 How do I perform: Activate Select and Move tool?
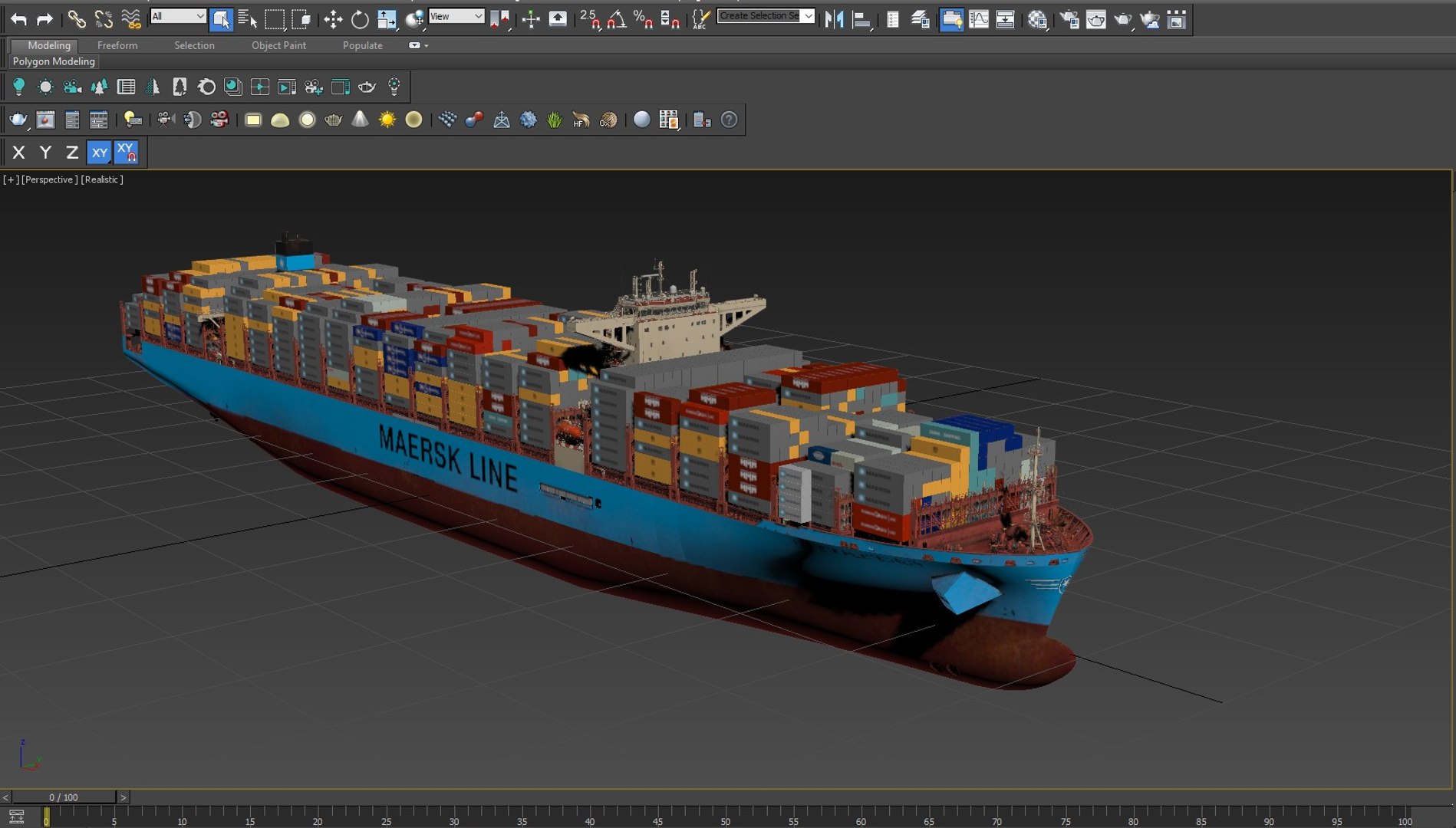pos(333,19)
